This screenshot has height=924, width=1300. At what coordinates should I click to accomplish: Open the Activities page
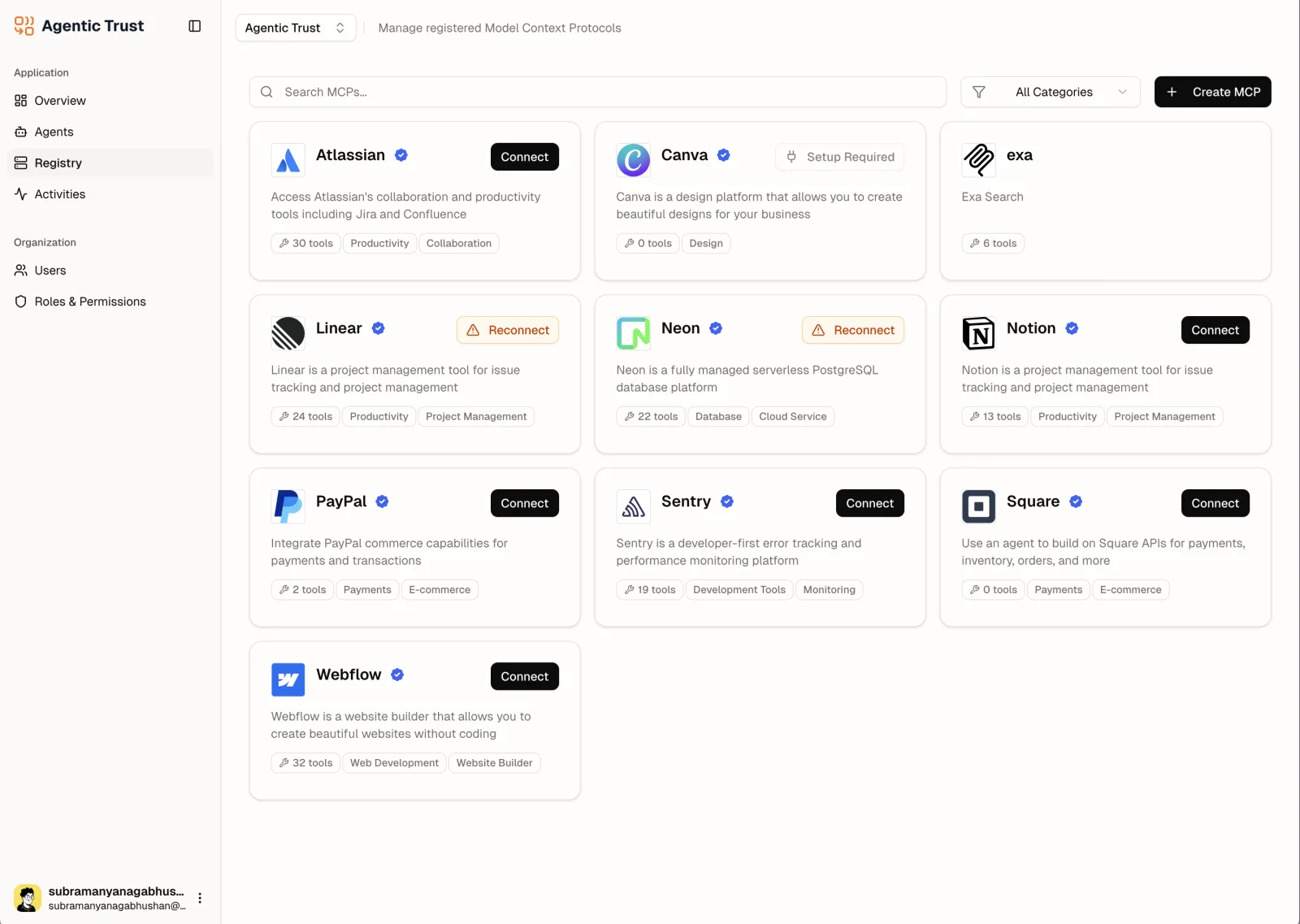pos(110,194)
